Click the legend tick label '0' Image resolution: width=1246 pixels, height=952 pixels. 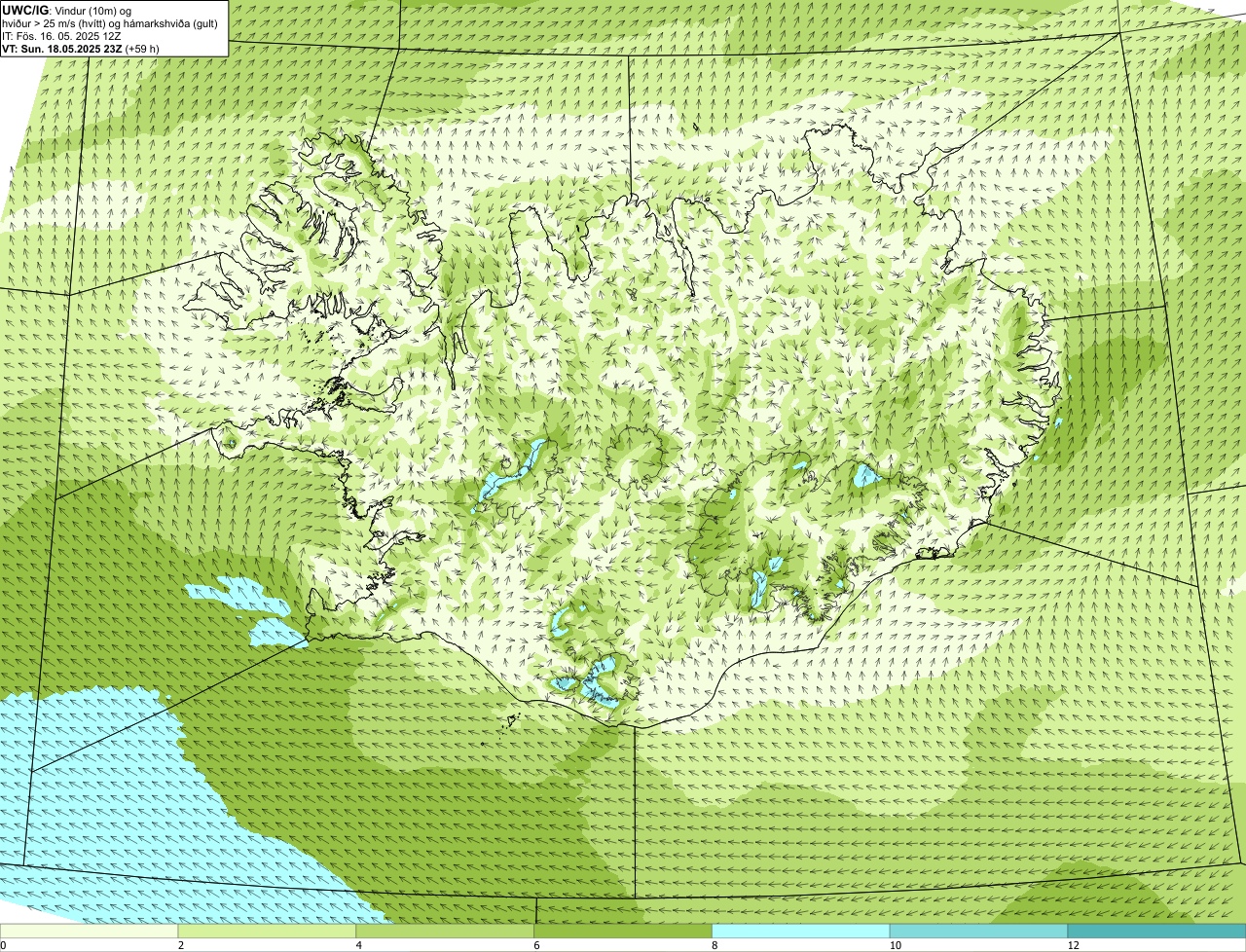(x=3, y=945)
